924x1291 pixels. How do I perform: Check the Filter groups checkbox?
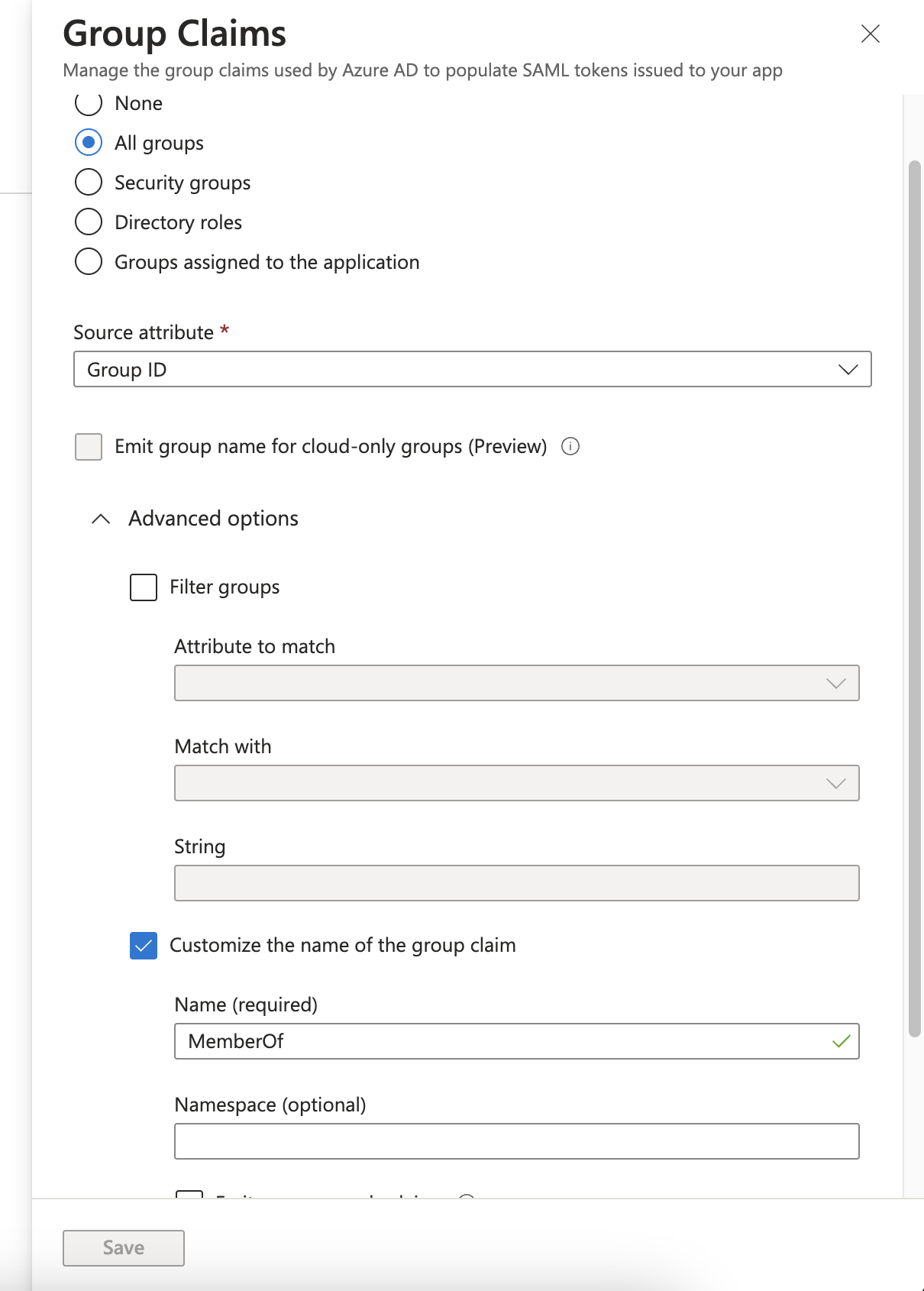tap(144, 587)
